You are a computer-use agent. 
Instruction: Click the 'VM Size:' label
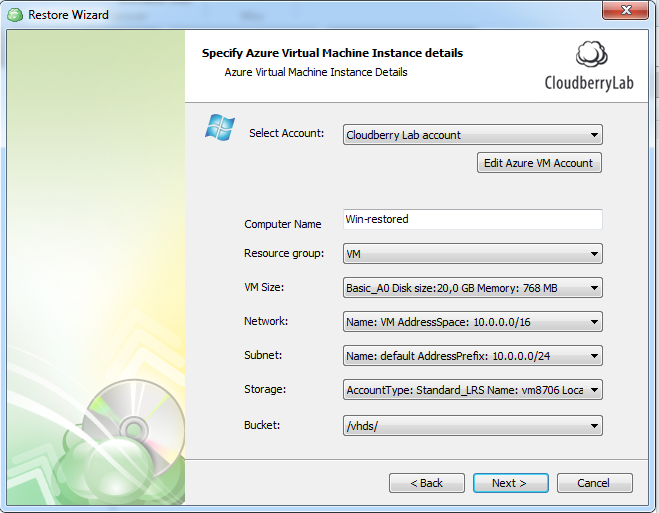click(x=264, y=287)
